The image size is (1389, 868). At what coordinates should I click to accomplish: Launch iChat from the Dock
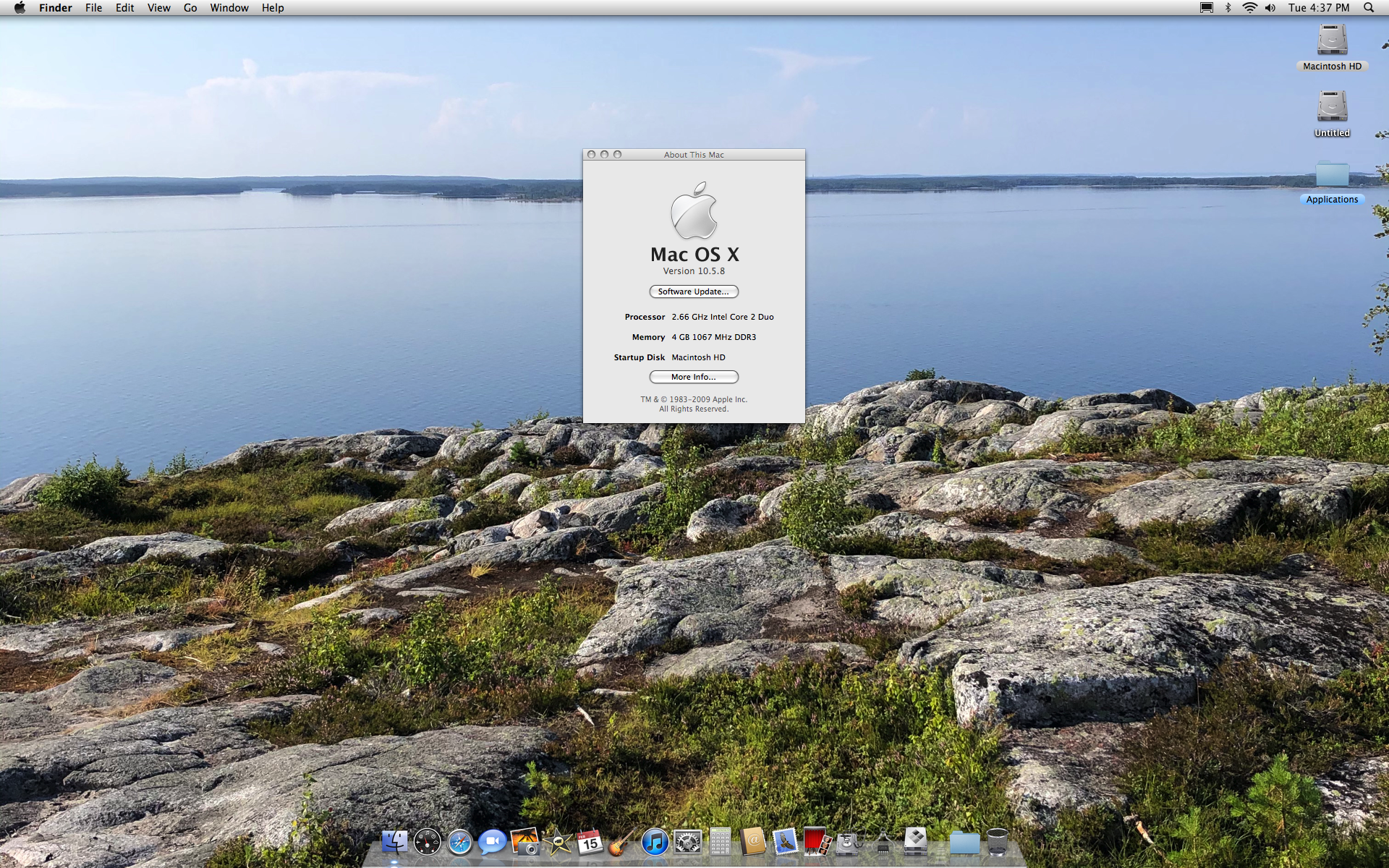(492, 842)
